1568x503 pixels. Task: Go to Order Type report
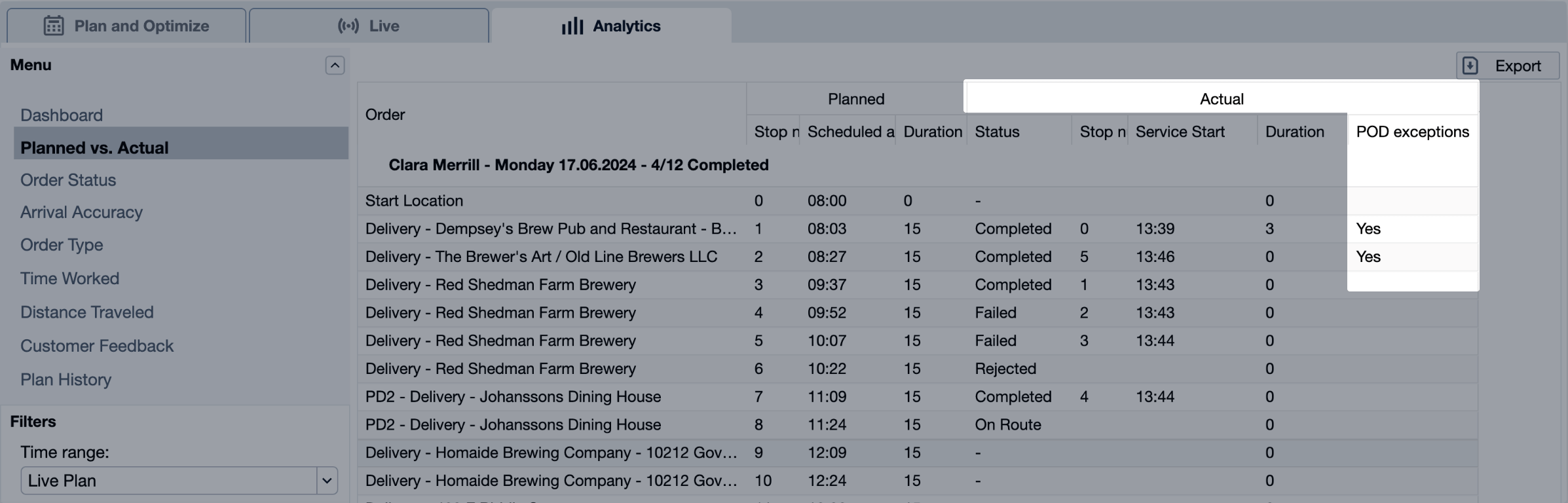coord(62,245)
